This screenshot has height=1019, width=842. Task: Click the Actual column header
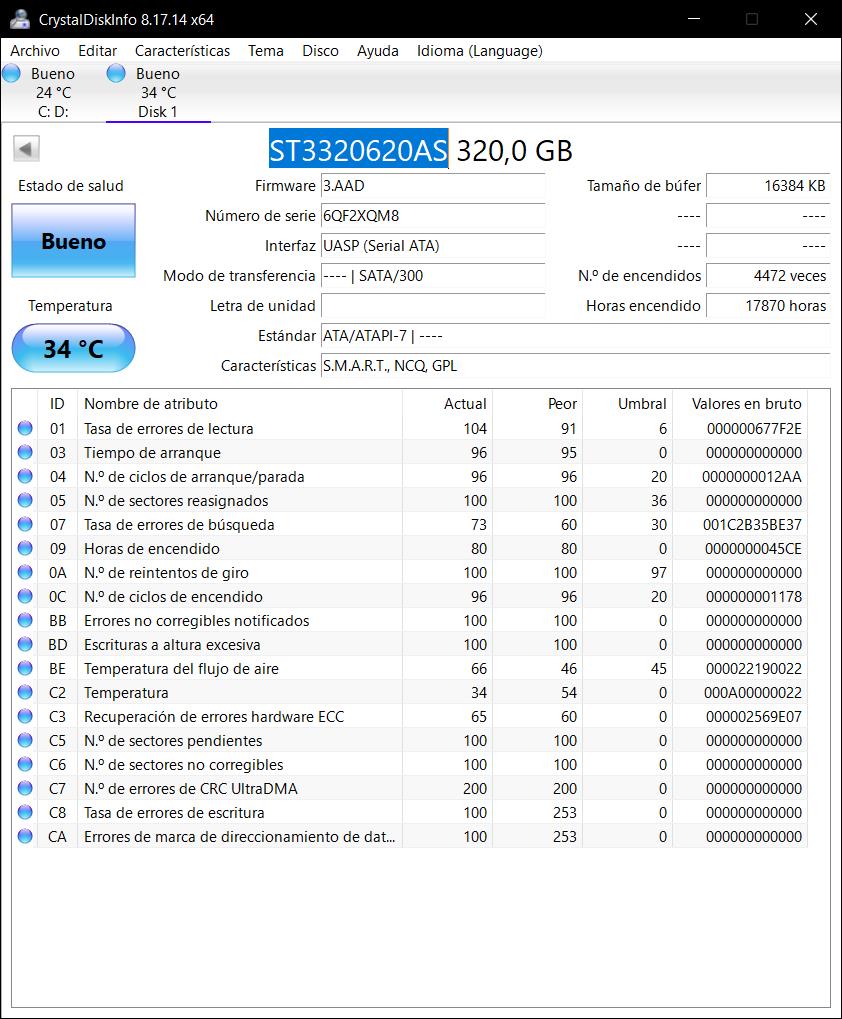(x=448, y=404)
